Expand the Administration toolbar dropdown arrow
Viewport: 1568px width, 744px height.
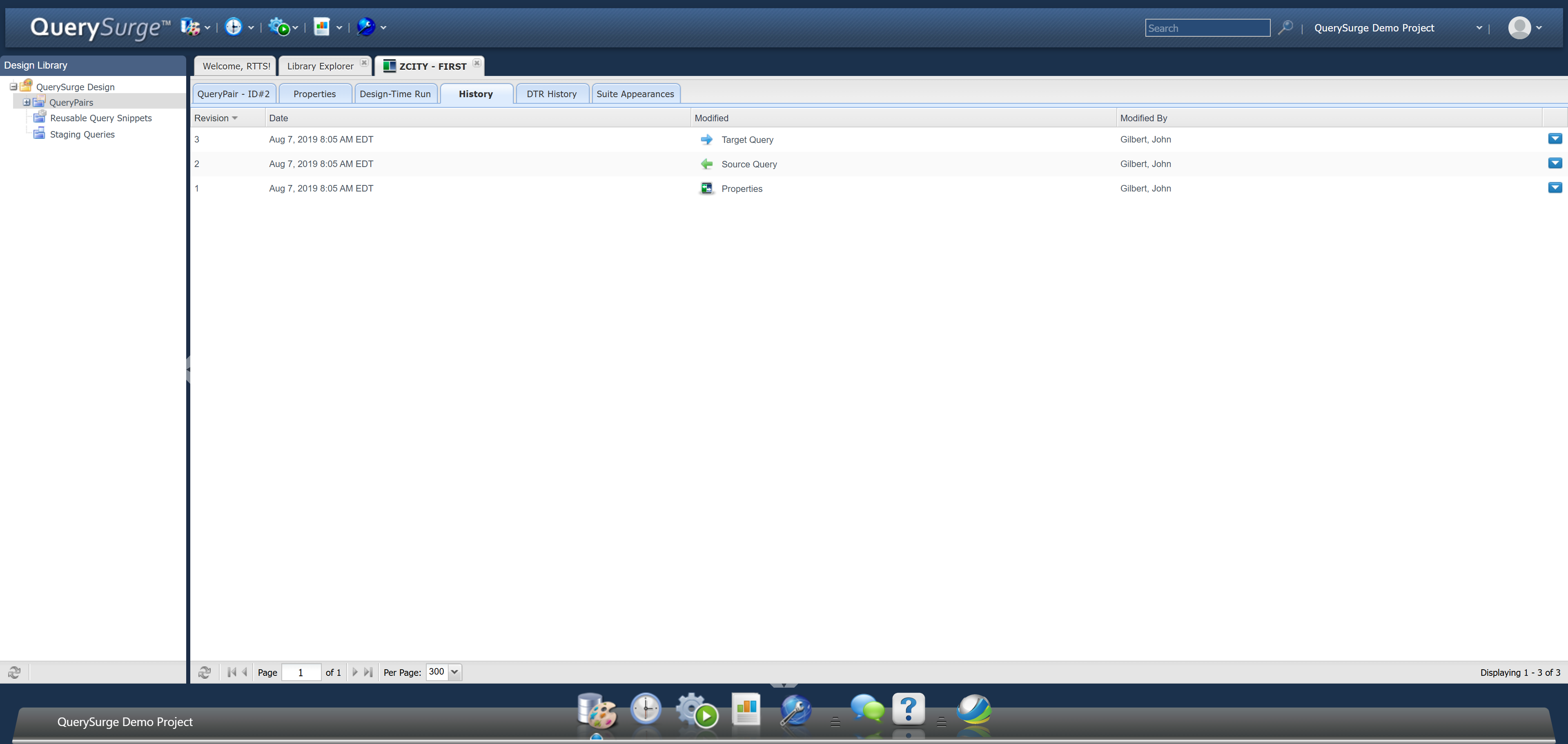pos(383,27)
